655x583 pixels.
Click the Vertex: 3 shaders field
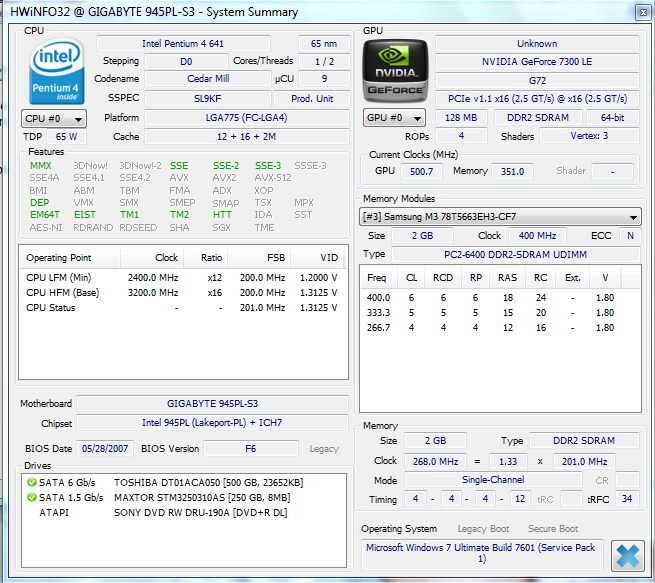(x=589, y=136)
